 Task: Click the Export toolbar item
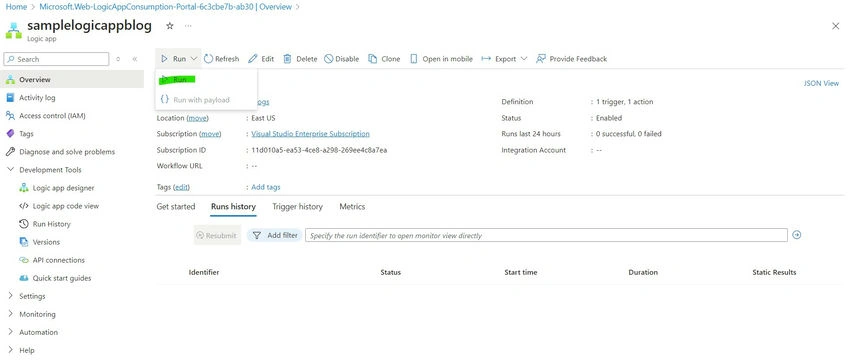click(499, 59)
